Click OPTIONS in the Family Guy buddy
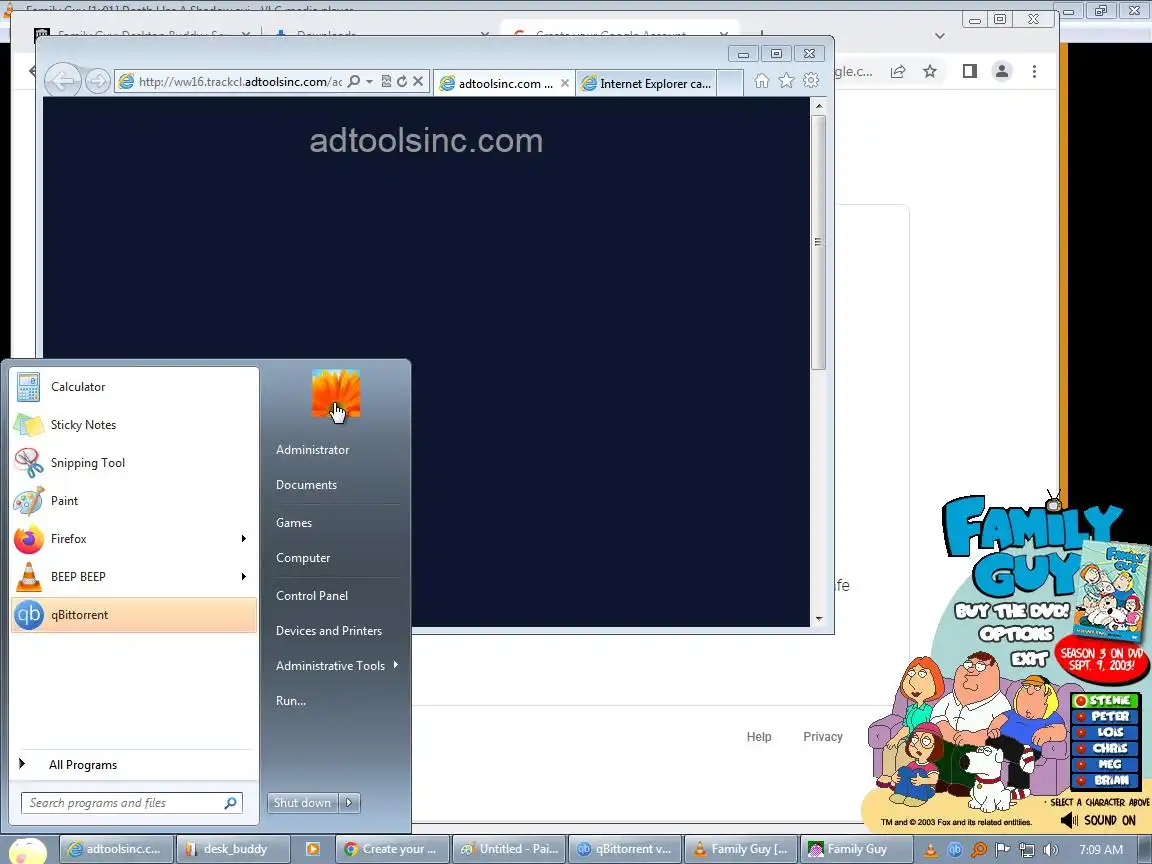 (1016, 634)
